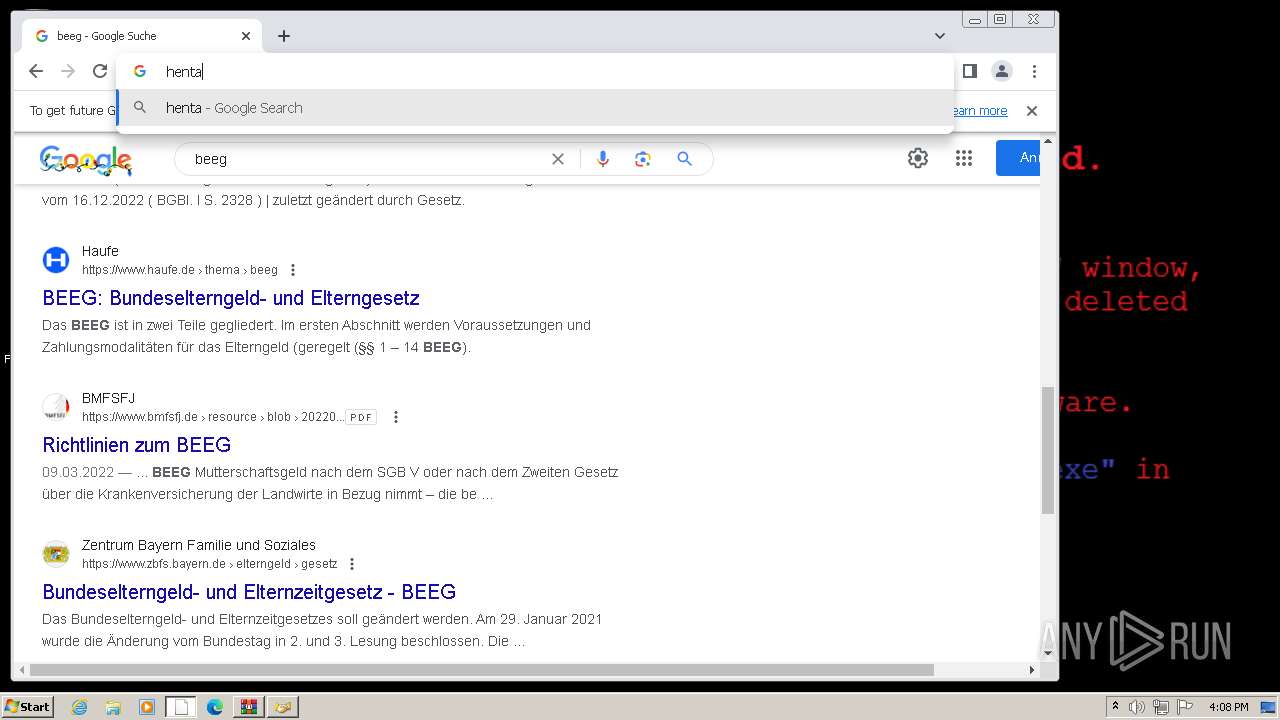Image resolution: width=1280 pixels, height=720 pixels.
Task: Open a new browser tab
Action: [x=284, y=36]
